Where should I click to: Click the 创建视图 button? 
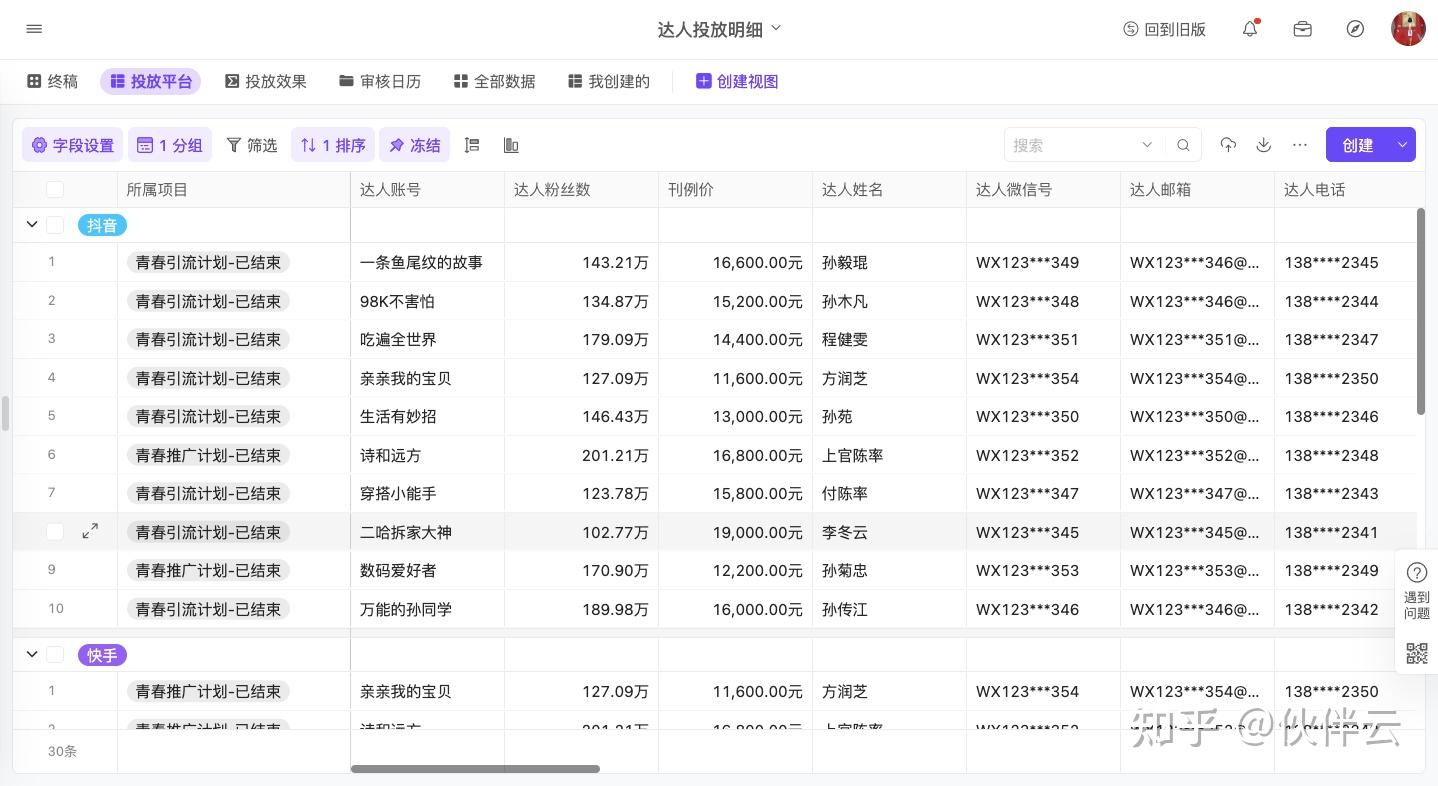point(737,81)
